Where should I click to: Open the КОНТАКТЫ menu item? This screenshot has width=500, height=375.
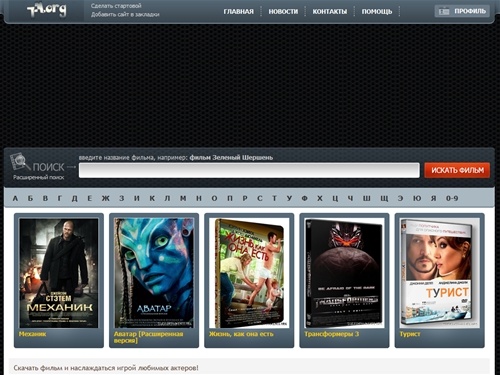330,12
